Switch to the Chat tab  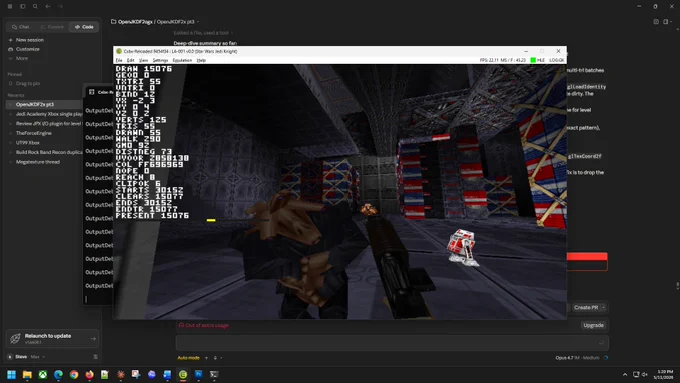(x=21, y=27)
